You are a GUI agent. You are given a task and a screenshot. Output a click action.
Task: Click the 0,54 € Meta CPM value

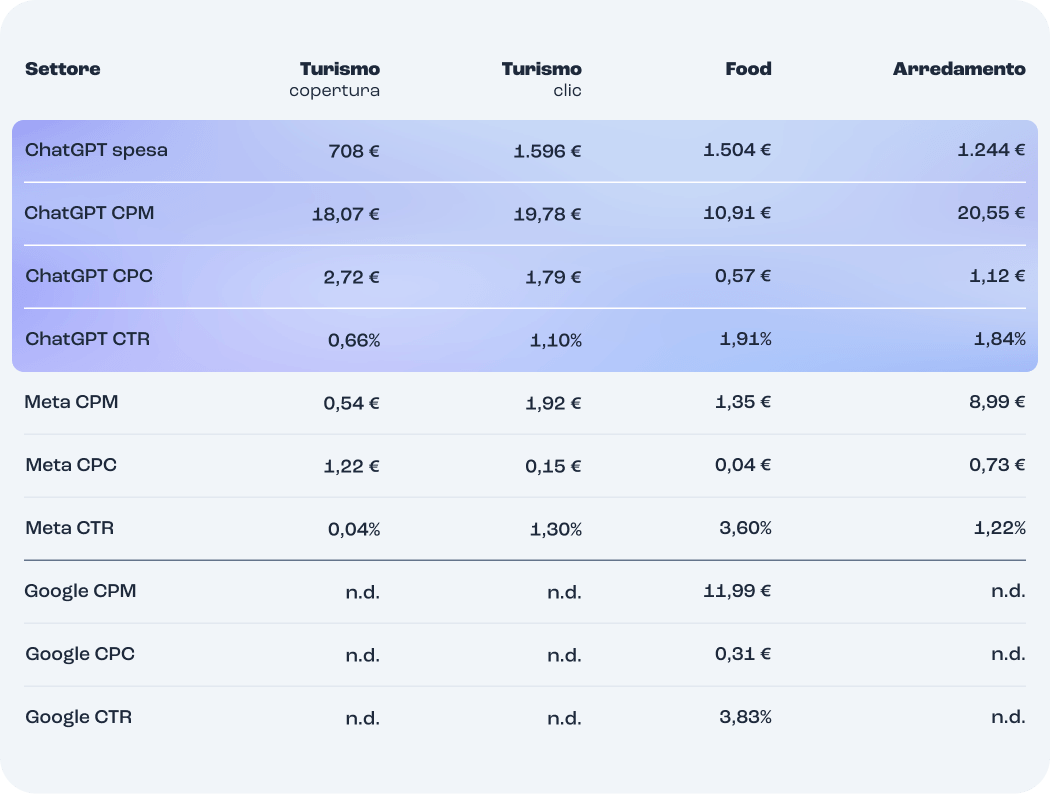pos(352,403)
